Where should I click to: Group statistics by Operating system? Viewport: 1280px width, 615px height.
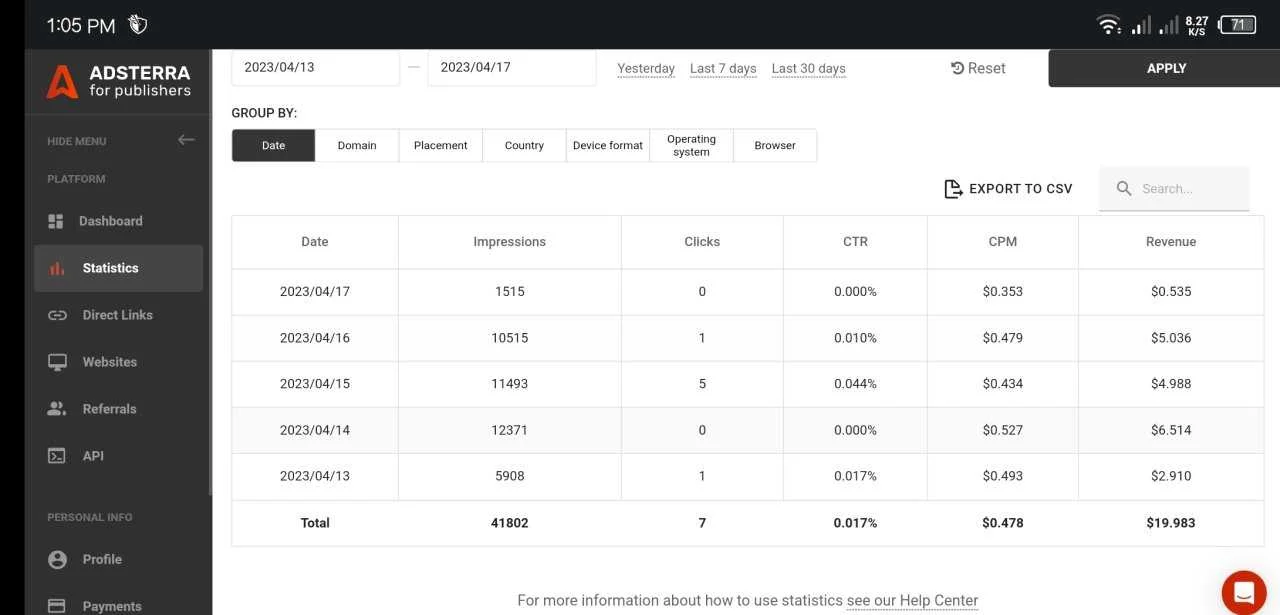pos(691,145)
